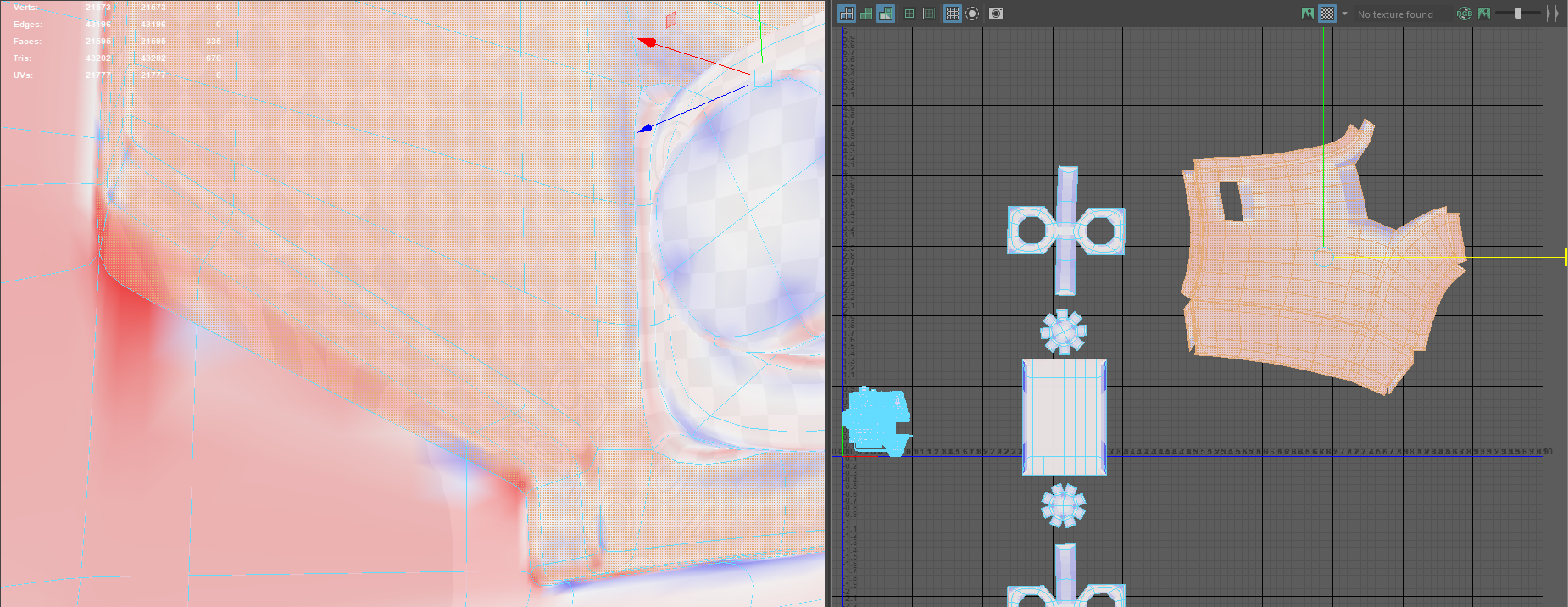1568x607 pixels.
Task: Click the cyan center manipulator square handle
Action: [763, 78]
